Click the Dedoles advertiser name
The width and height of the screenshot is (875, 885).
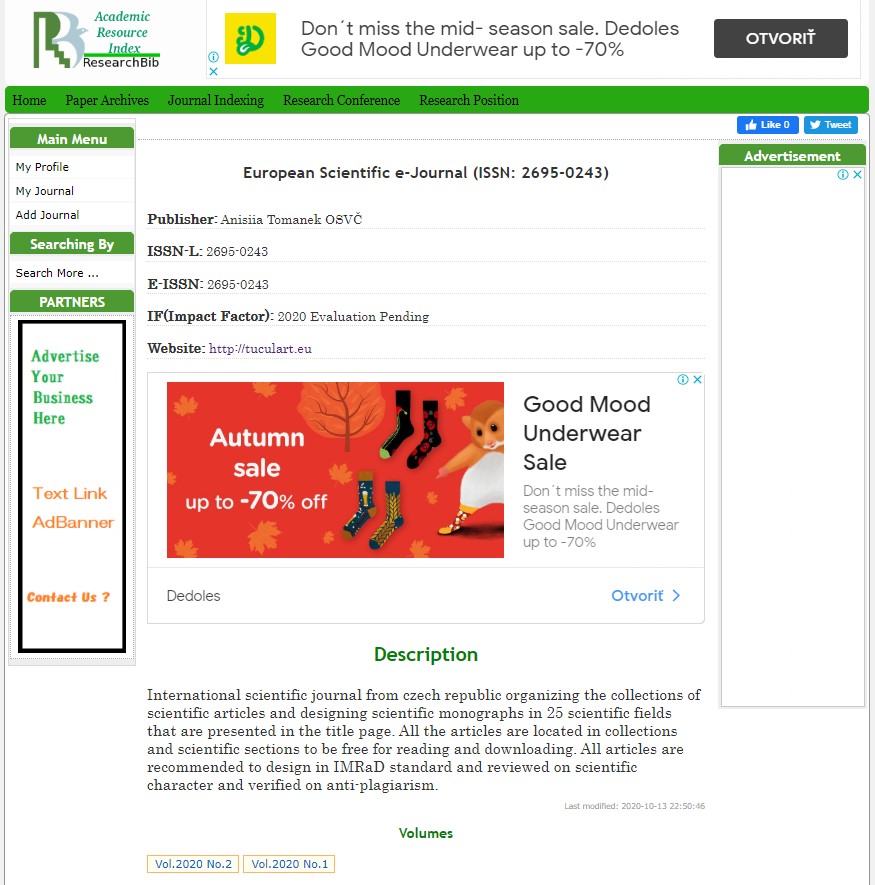coord(194,596)
